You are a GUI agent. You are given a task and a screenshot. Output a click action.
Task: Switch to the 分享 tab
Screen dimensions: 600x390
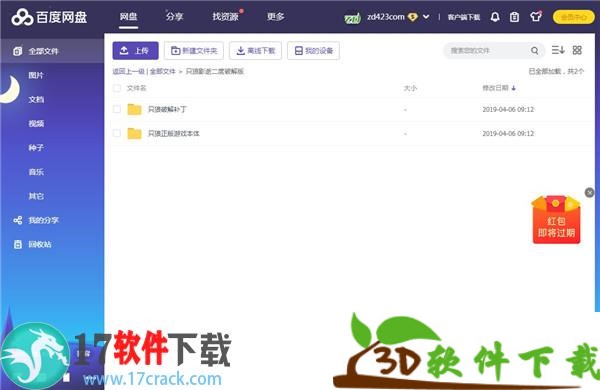click(174, 16)
